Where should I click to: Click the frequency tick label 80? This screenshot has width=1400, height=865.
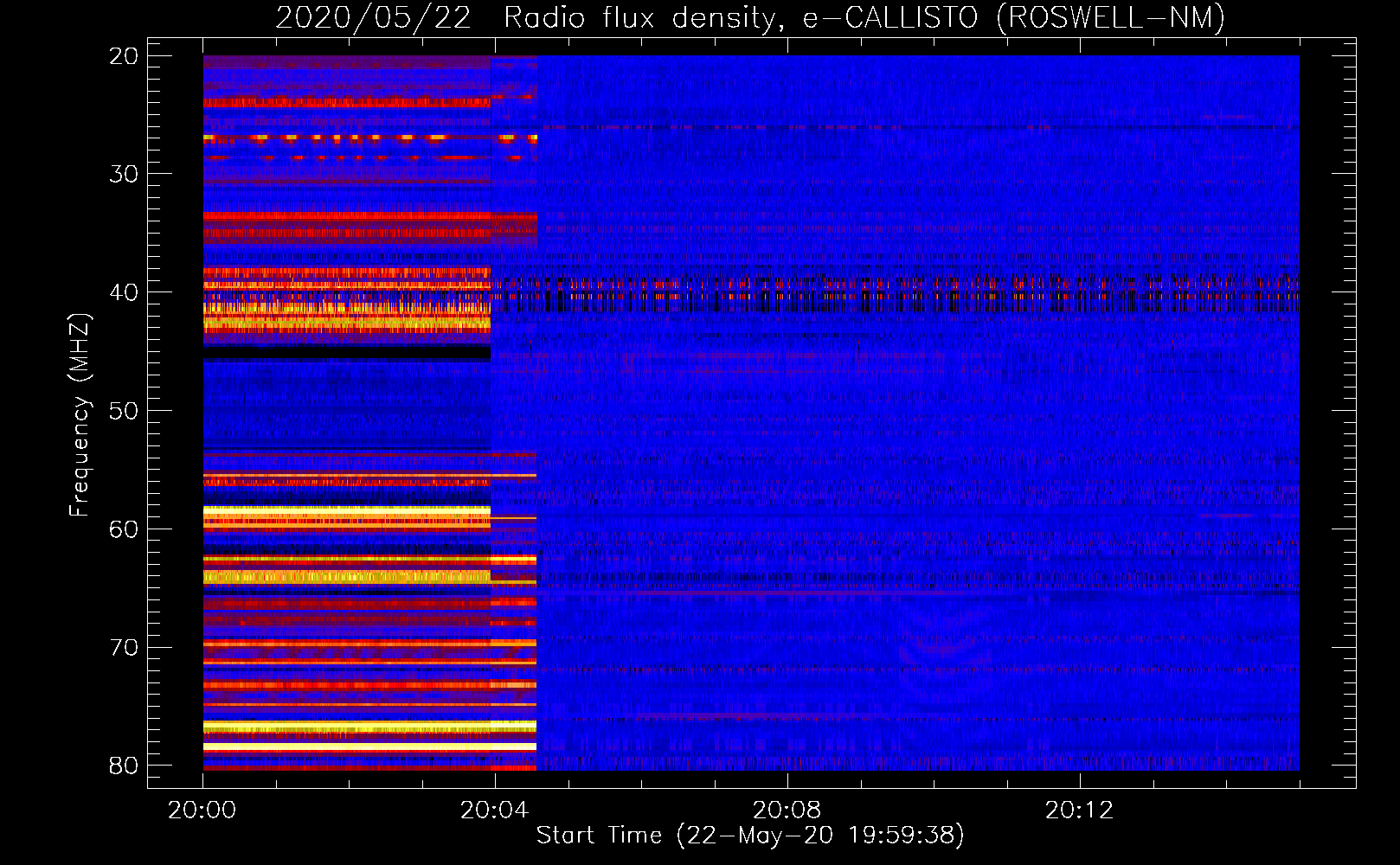click(x=124, y=766)
